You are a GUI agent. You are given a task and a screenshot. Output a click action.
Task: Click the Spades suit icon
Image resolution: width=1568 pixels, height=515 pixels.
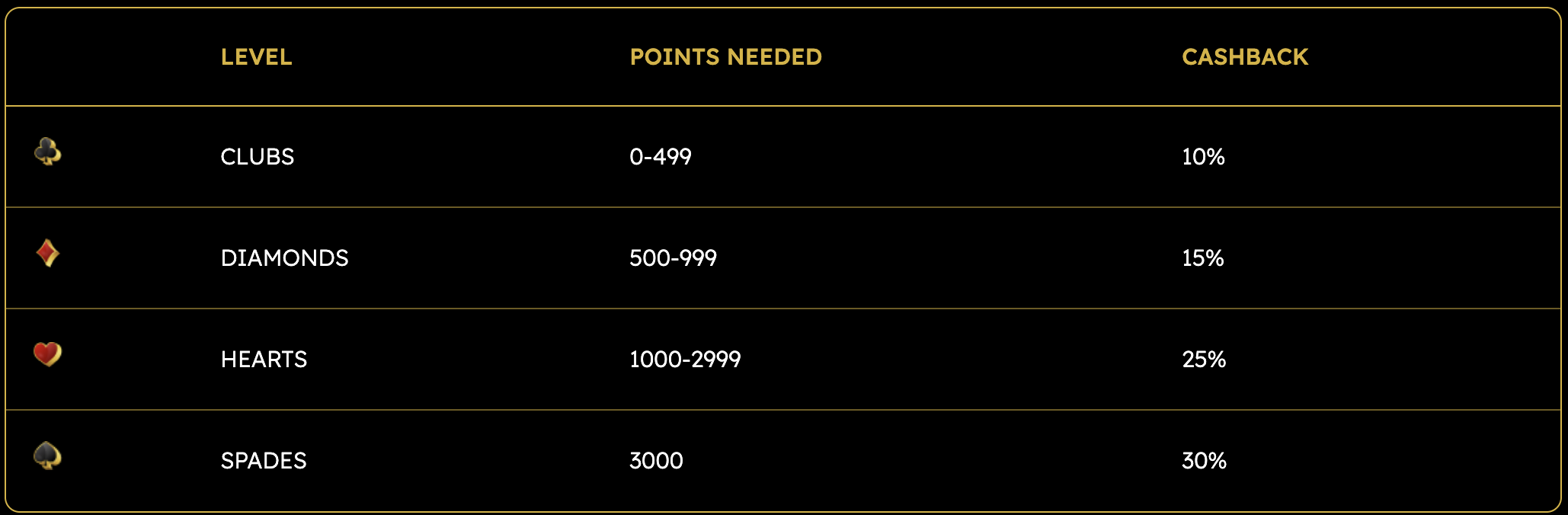[x=48, y=456]
